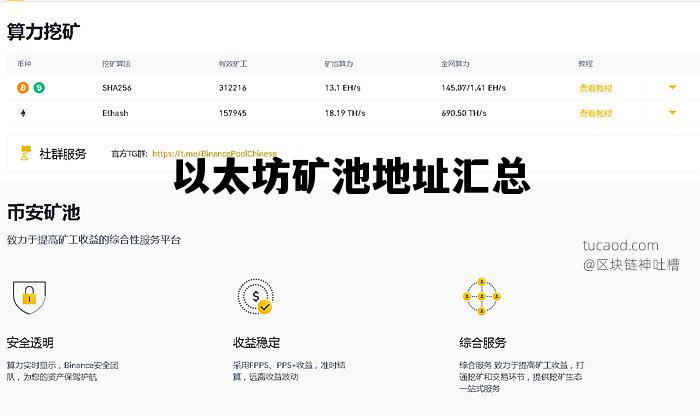Click the 币安矿池 section heading
This screenshot has width=700, height=420.
pos(43,212)
